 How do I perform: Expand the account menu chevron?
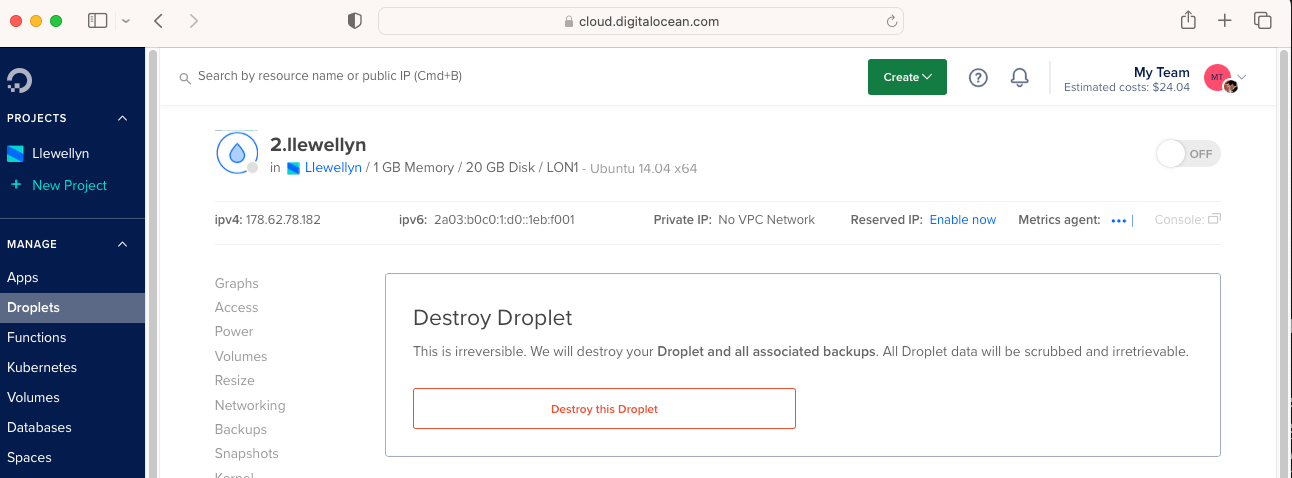click(x=1242, y=77)
